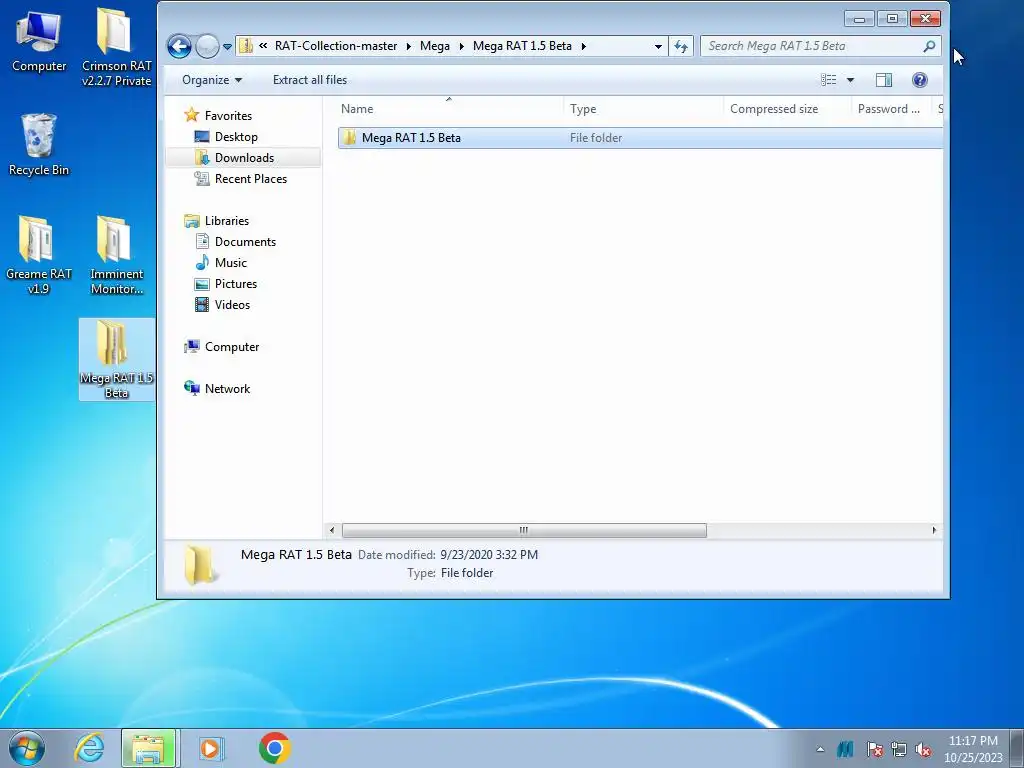Toggle the preview pane
The width and height of the screenshot is (1024, 768).
coord(884,80)
